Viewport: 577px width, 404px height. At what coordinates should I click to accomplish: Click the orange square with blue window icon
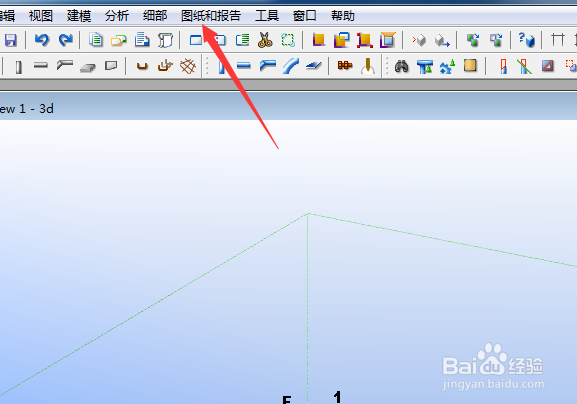(341, 40)
